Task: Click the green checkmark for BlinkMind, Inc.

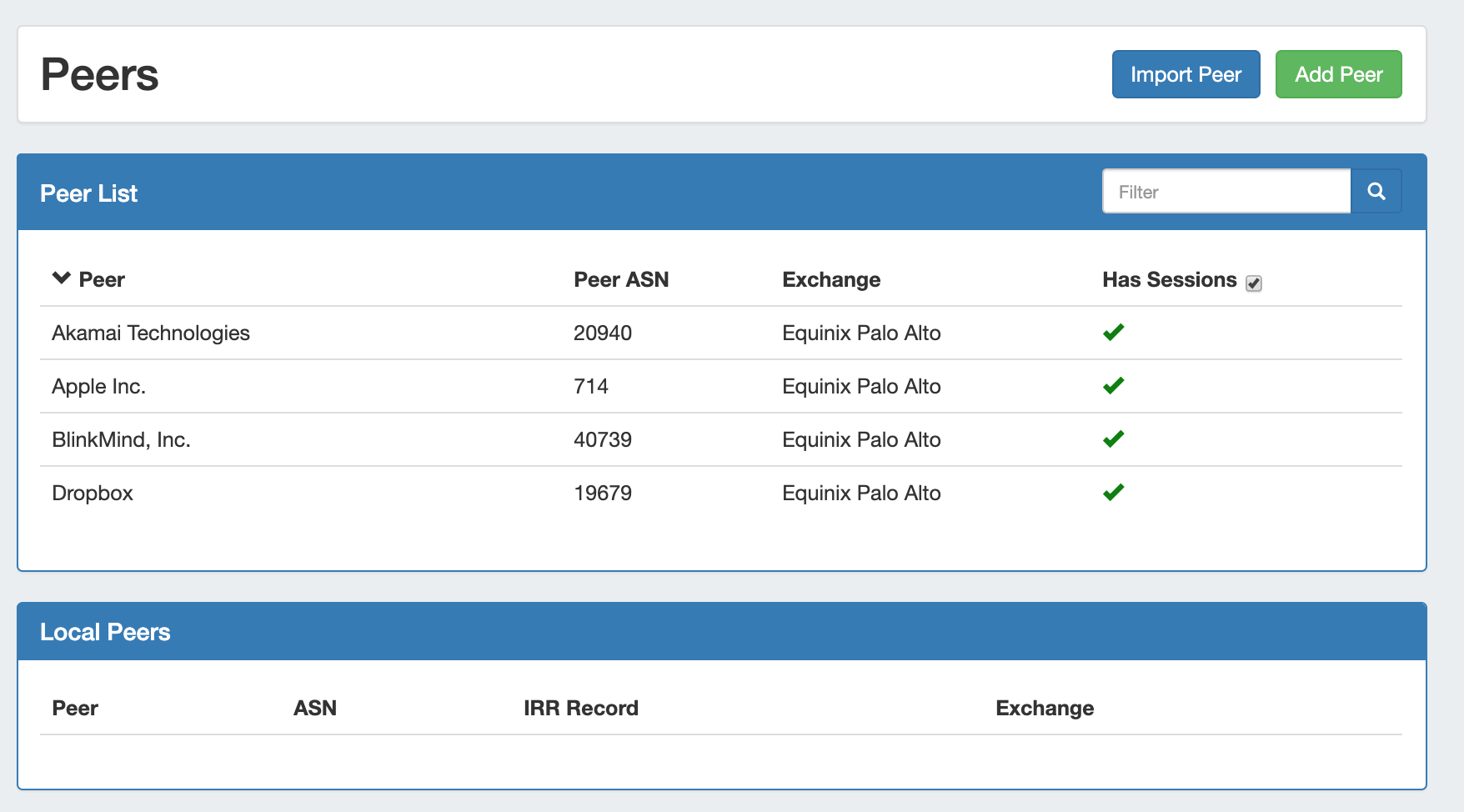Action: point(1113,439)
